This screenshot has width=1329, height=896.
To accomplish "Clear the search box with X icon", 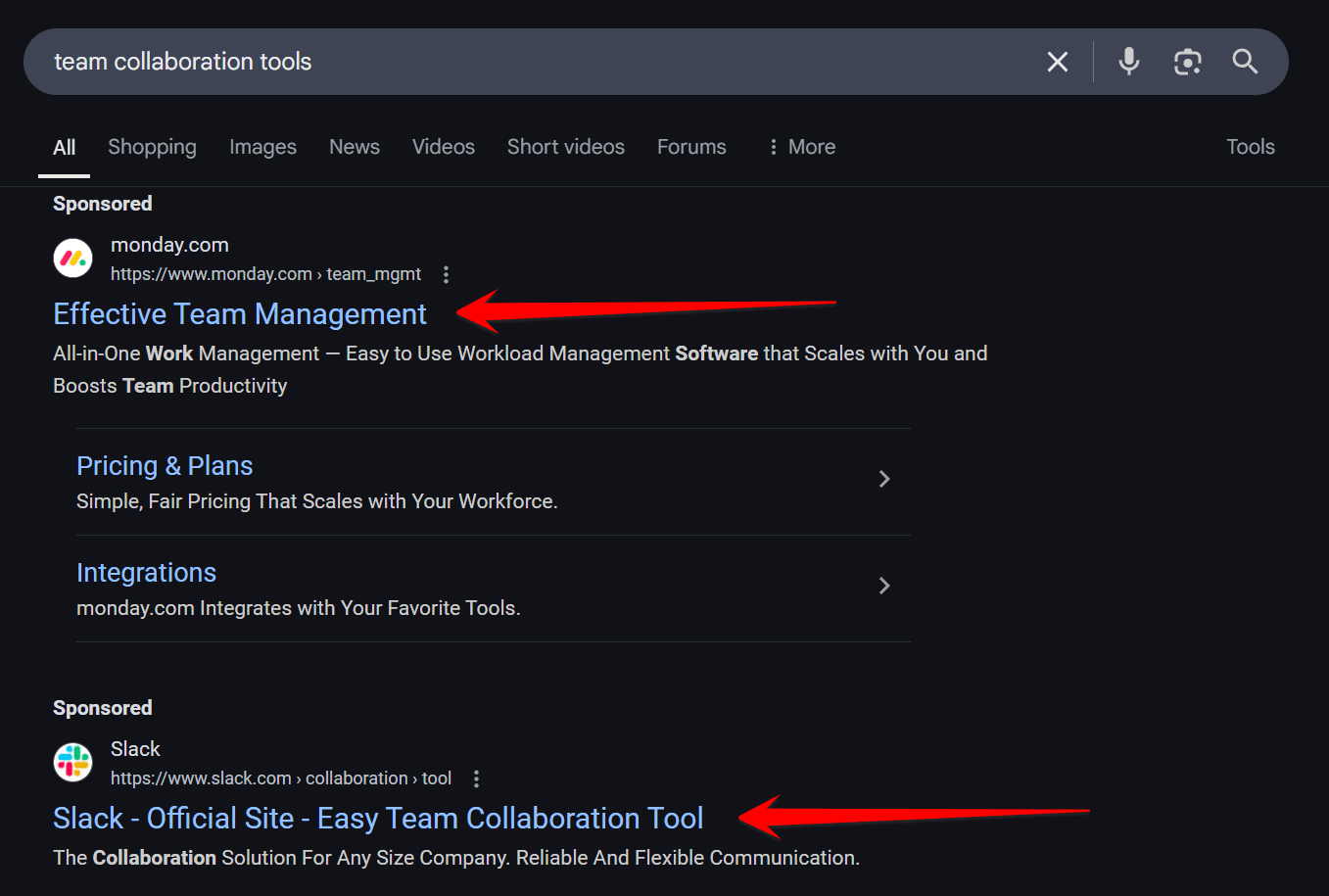I will click(1058, 62).
